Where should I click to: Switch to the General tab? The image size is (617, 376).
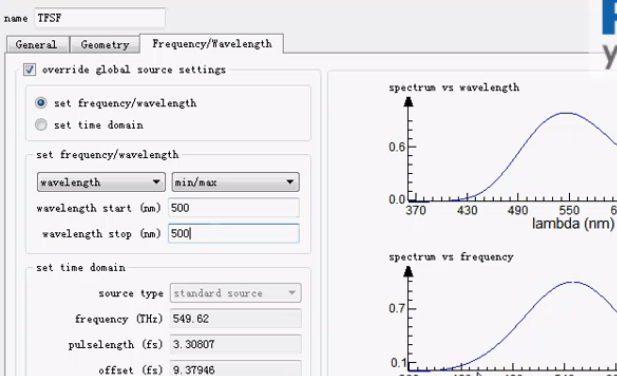(38, 44)
